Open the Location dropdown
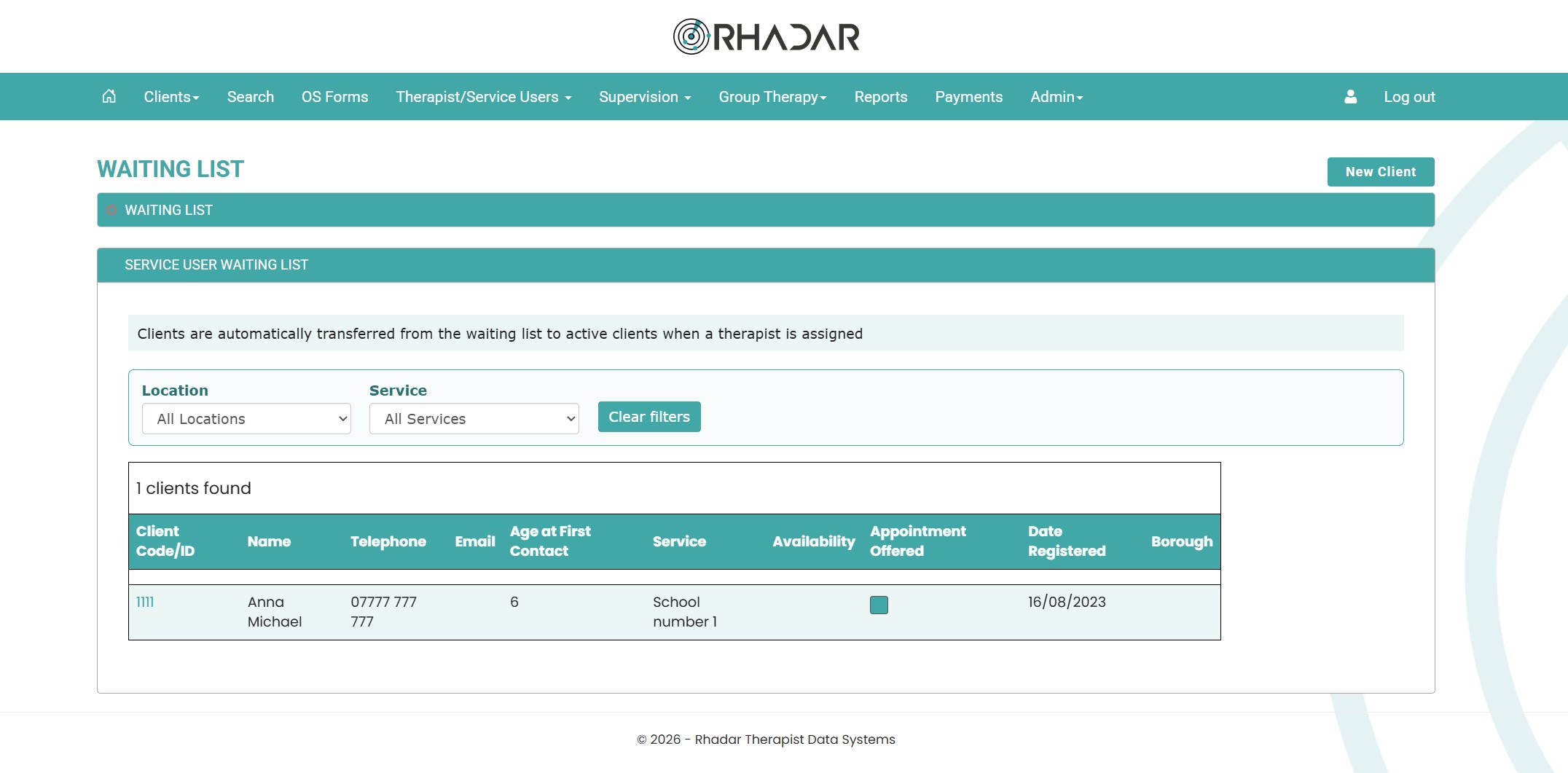 (x=246, y=419)
